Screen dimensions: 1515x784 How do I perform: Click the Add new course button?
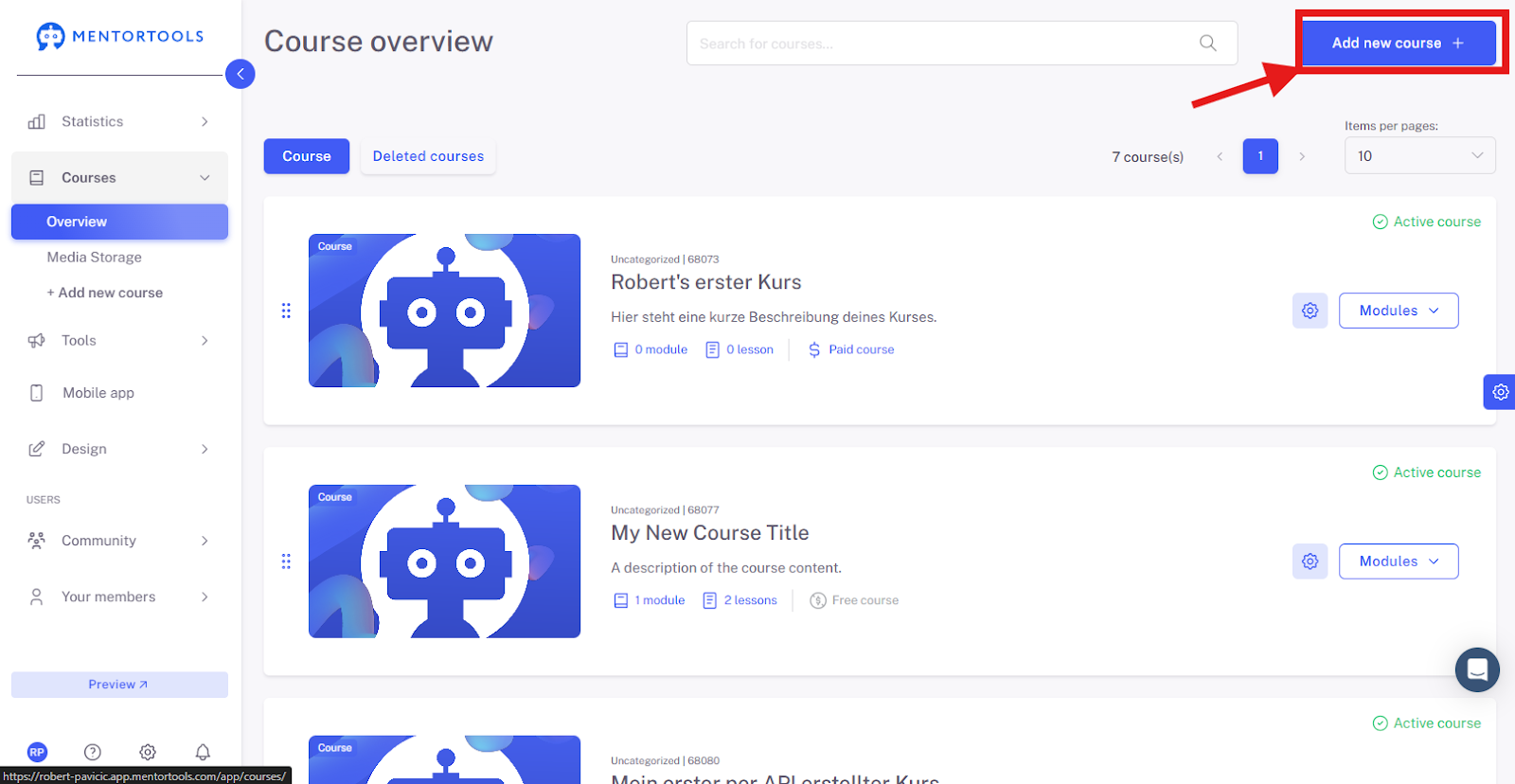coord(1399,44)
